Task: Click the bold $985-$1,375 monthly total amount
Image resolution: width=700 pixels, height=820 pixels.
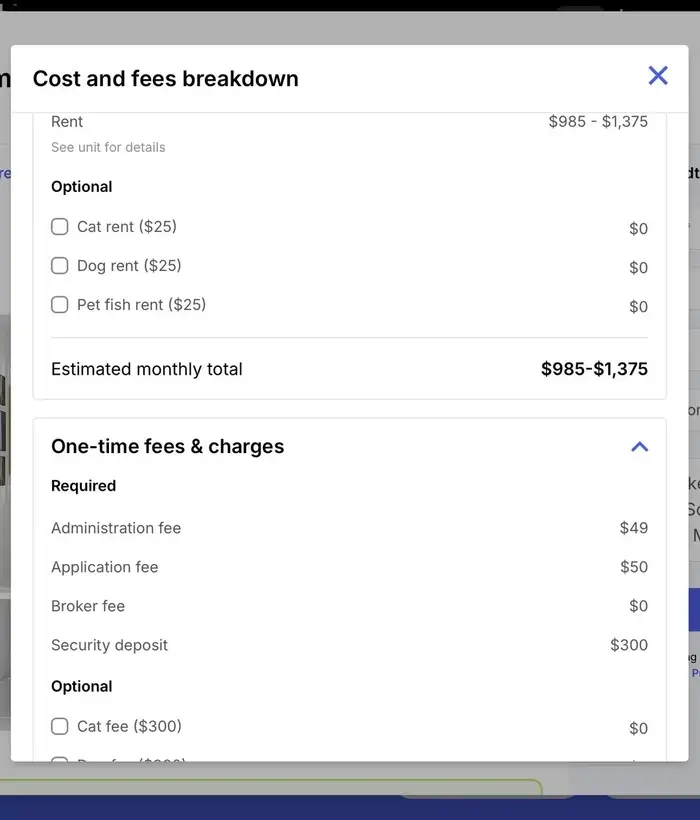Action: click(x=594, y=369)
